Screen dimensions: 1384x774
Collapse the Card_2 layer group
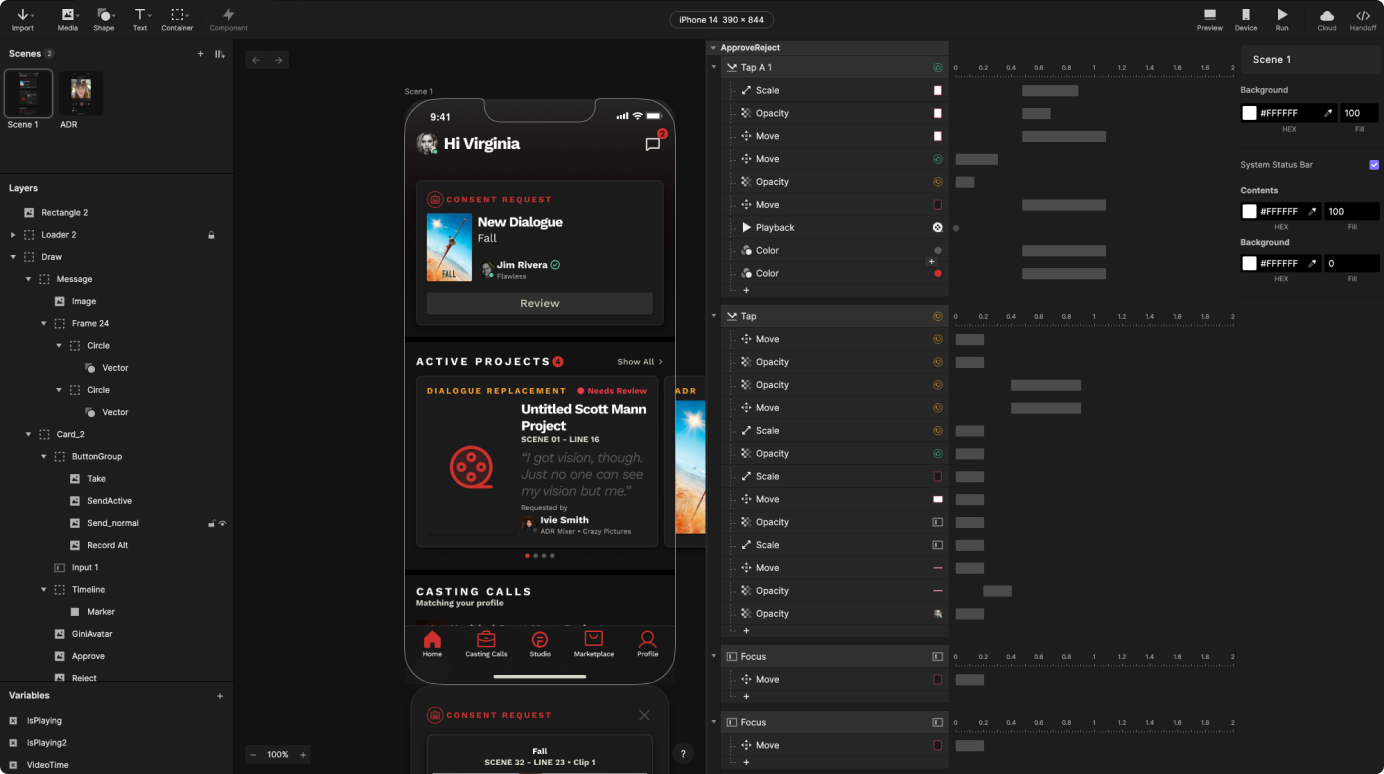tap(29, 434)
